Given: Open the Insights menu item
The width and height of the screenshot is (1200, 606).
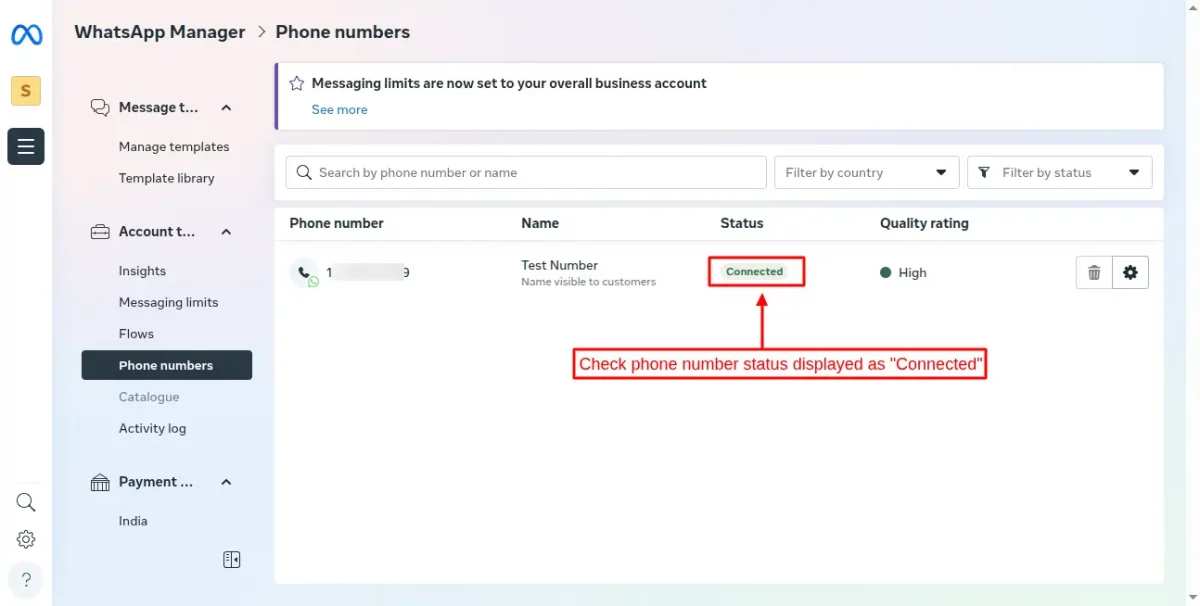Looking at the screenshot, I should [x=142, y=271].
